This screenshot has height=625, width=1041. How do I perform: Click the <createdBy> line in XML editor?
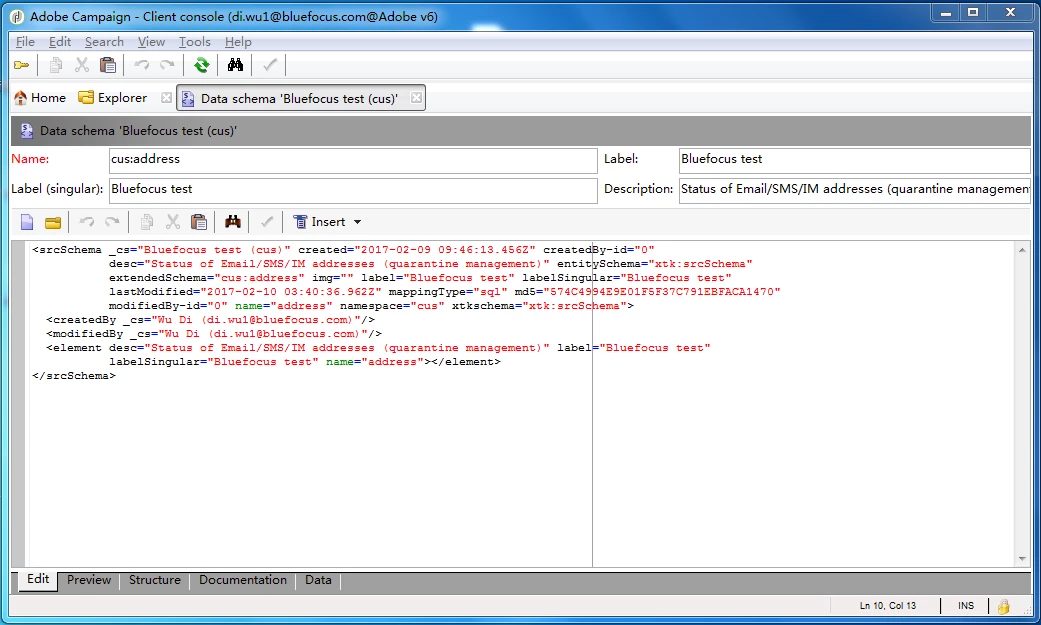pyautogui.click(x=210, y=320)
